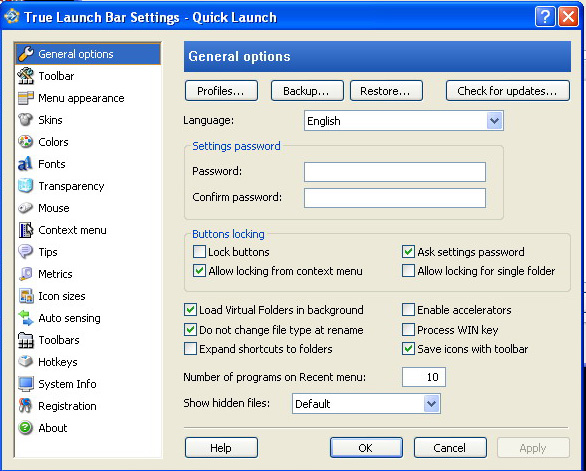The width and height of the screenshot is (586, 471).
Task: Click the Tips speech bubble icon
Action: [x=26, y=252]
